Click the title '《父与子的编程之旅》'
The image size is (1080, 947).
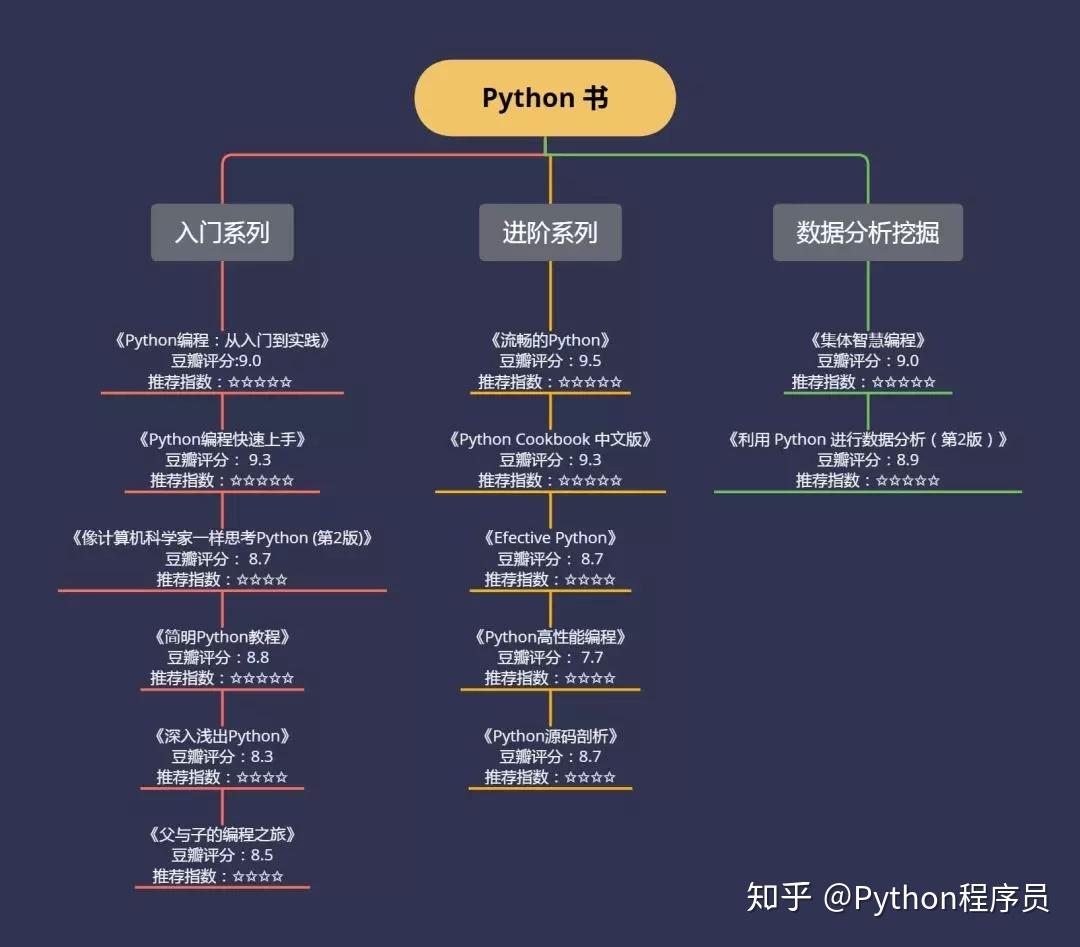point(222,835)
